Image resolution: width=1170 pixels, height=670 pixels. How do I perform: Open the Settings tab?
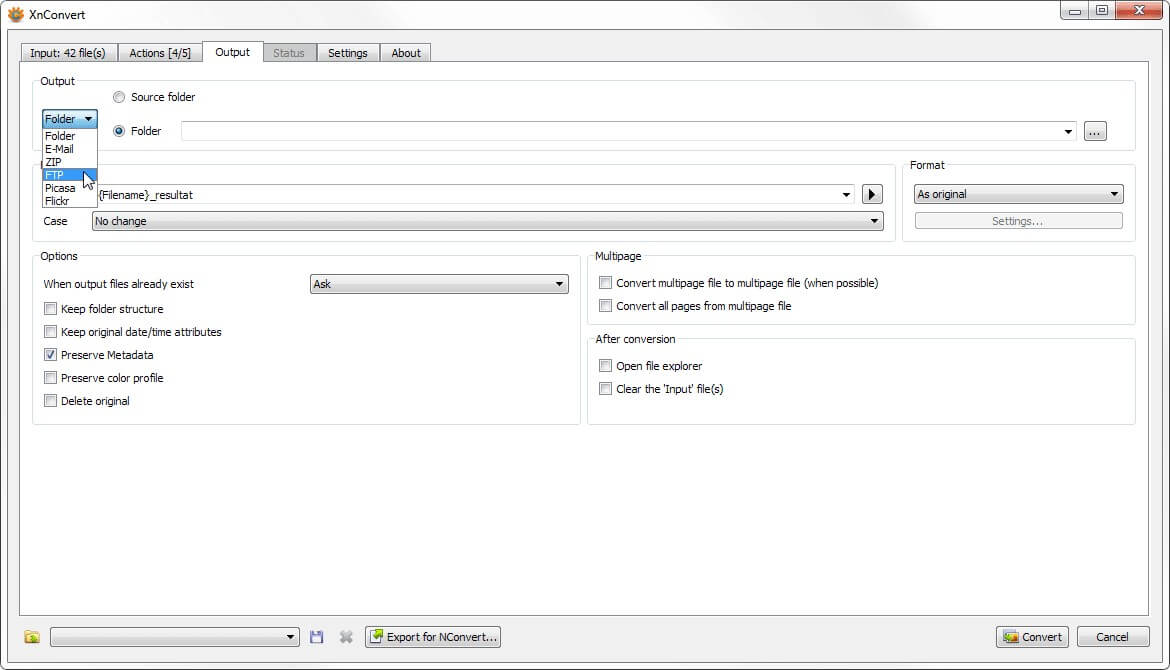click(x=348, y=52)
